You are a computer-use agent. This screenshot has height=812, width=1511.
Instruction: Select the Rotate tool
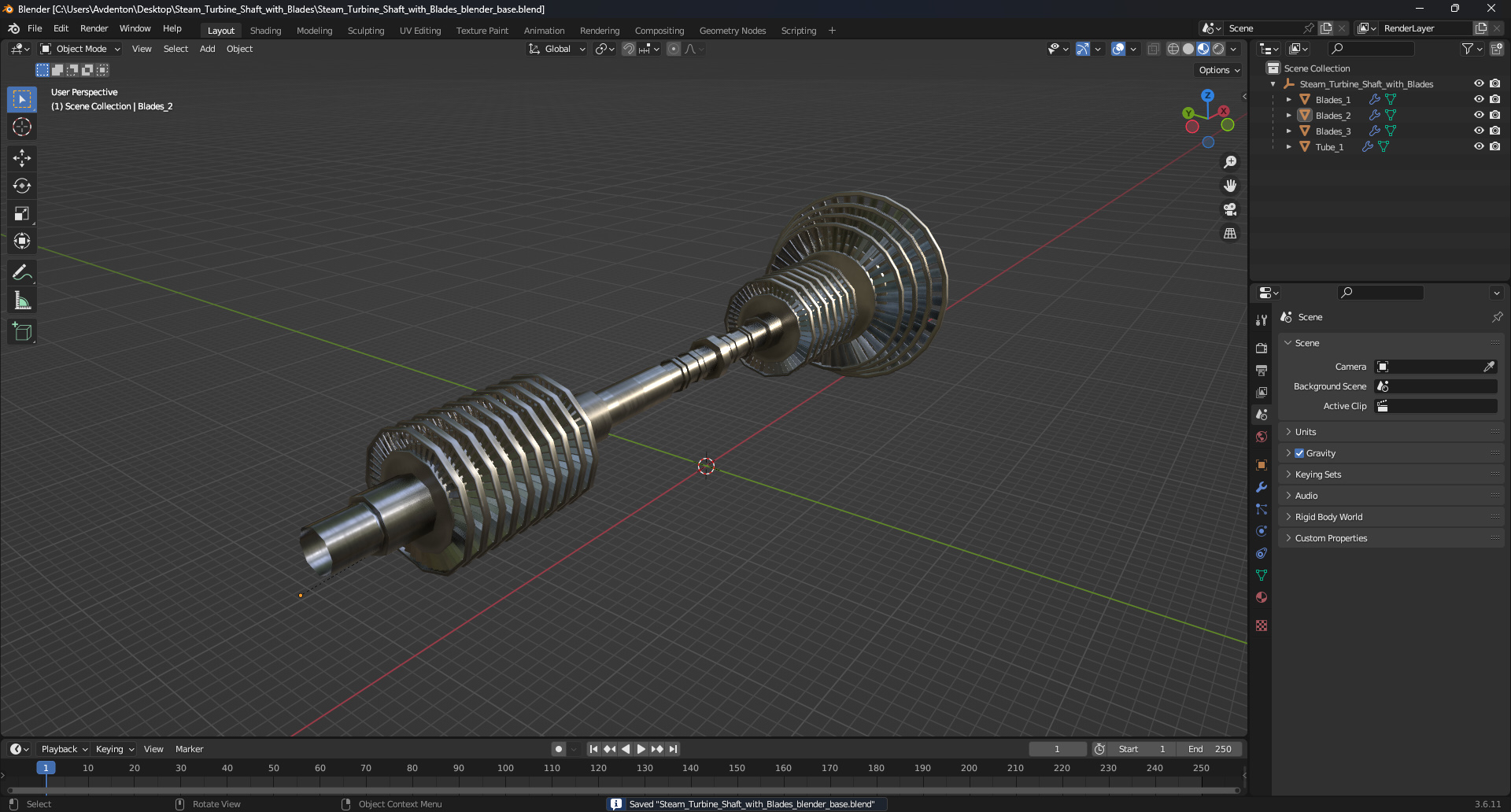(x=22, y=186)
